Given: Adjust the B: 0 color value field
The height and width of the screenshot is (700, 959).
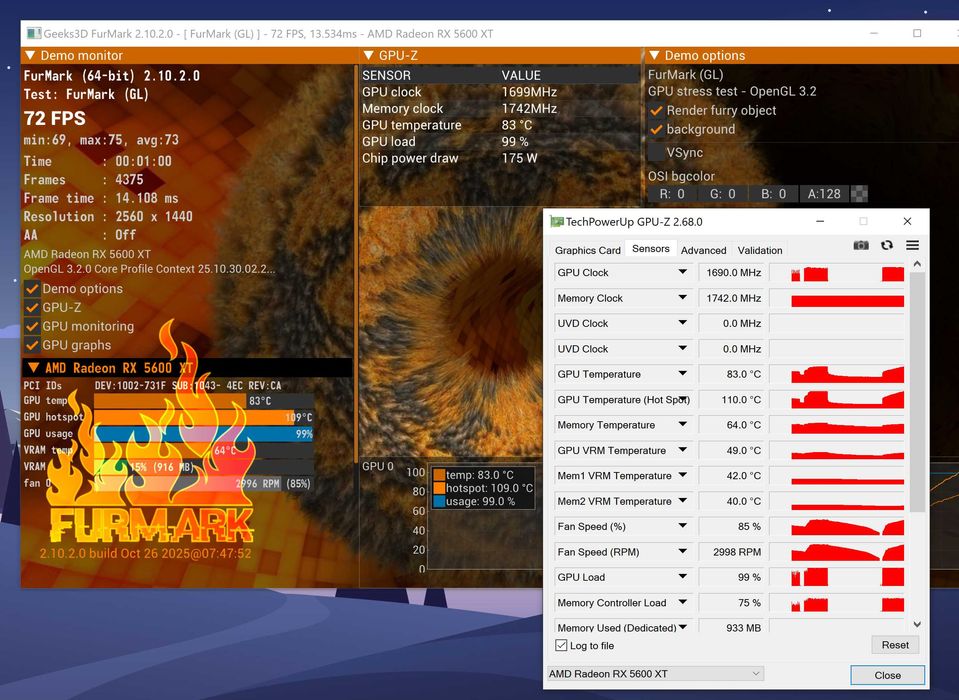Looking at the screenshot, I should pos(774,194).
